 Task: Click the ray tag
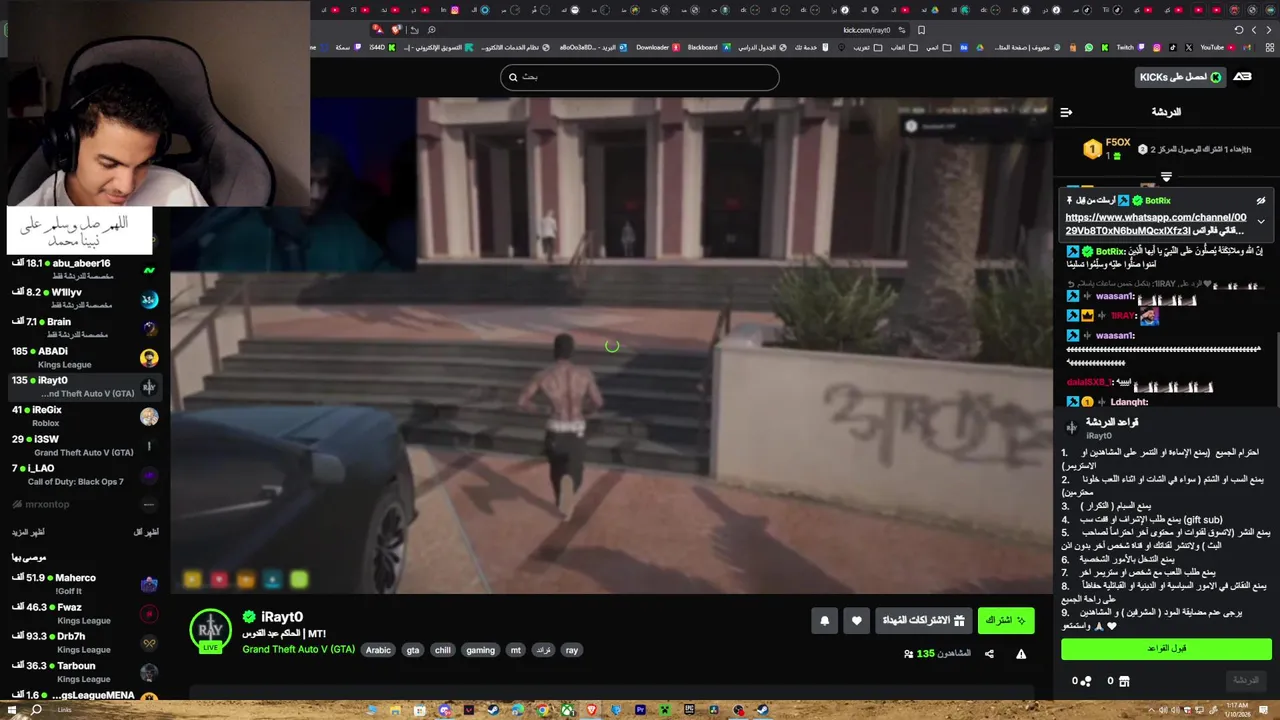tap(572, 650)
